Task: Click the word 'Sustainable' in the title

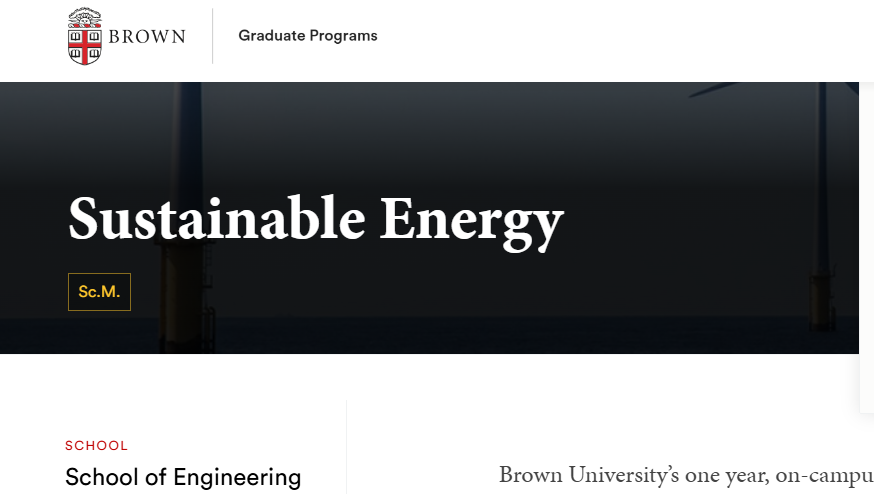Action: (x=216, y=219)
